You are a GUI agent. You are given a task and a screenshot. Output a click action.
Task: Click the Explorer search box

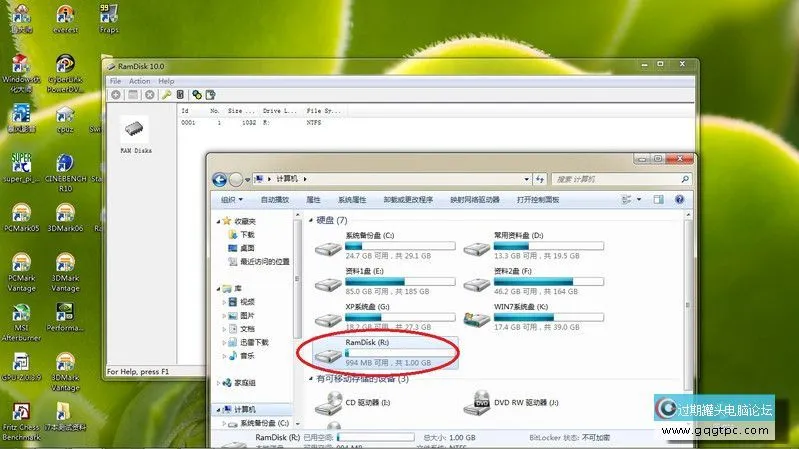point(621,179)
